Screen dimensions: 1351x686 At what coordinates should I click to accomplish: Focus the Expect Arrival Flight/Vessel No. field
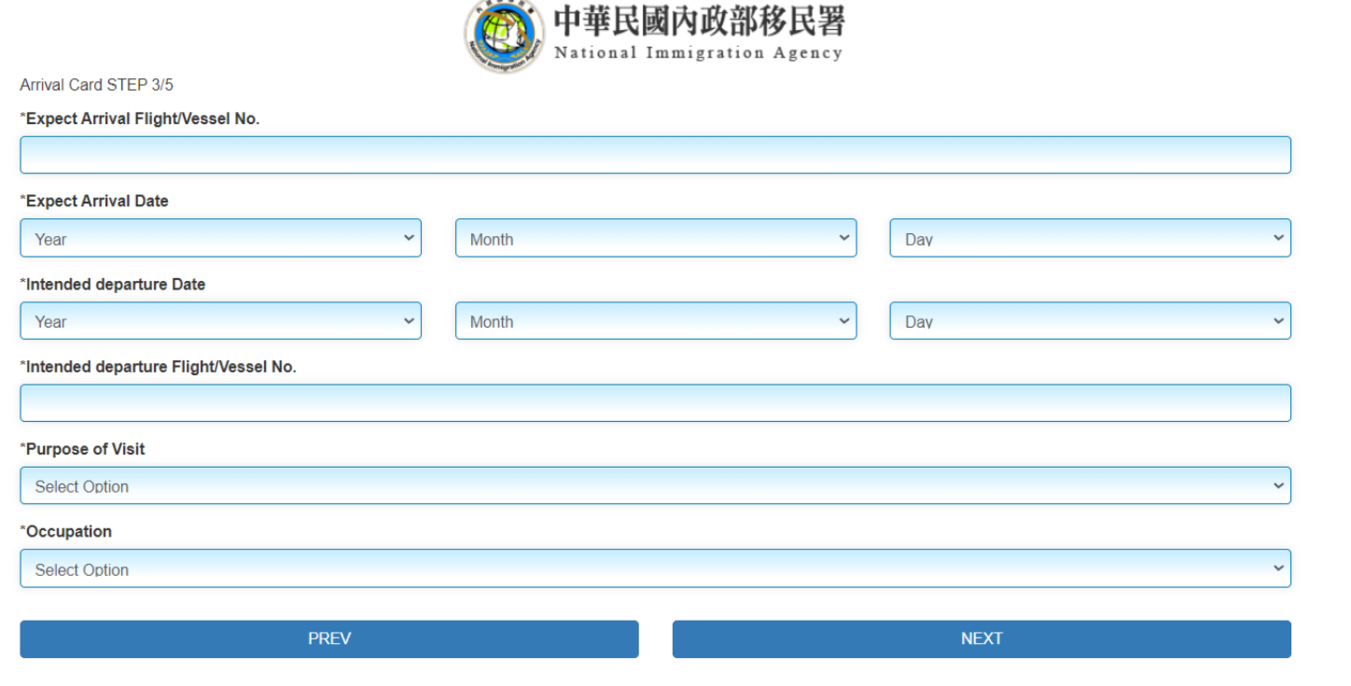(655, 155)
